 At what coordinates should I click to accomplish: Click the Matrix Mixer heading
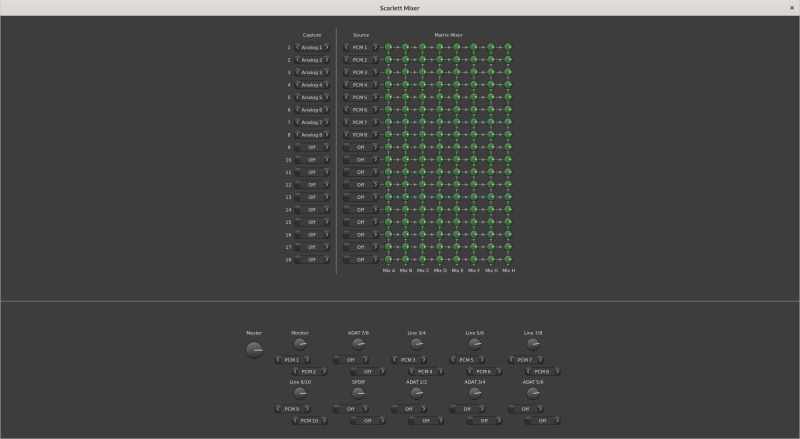point(448,35)
